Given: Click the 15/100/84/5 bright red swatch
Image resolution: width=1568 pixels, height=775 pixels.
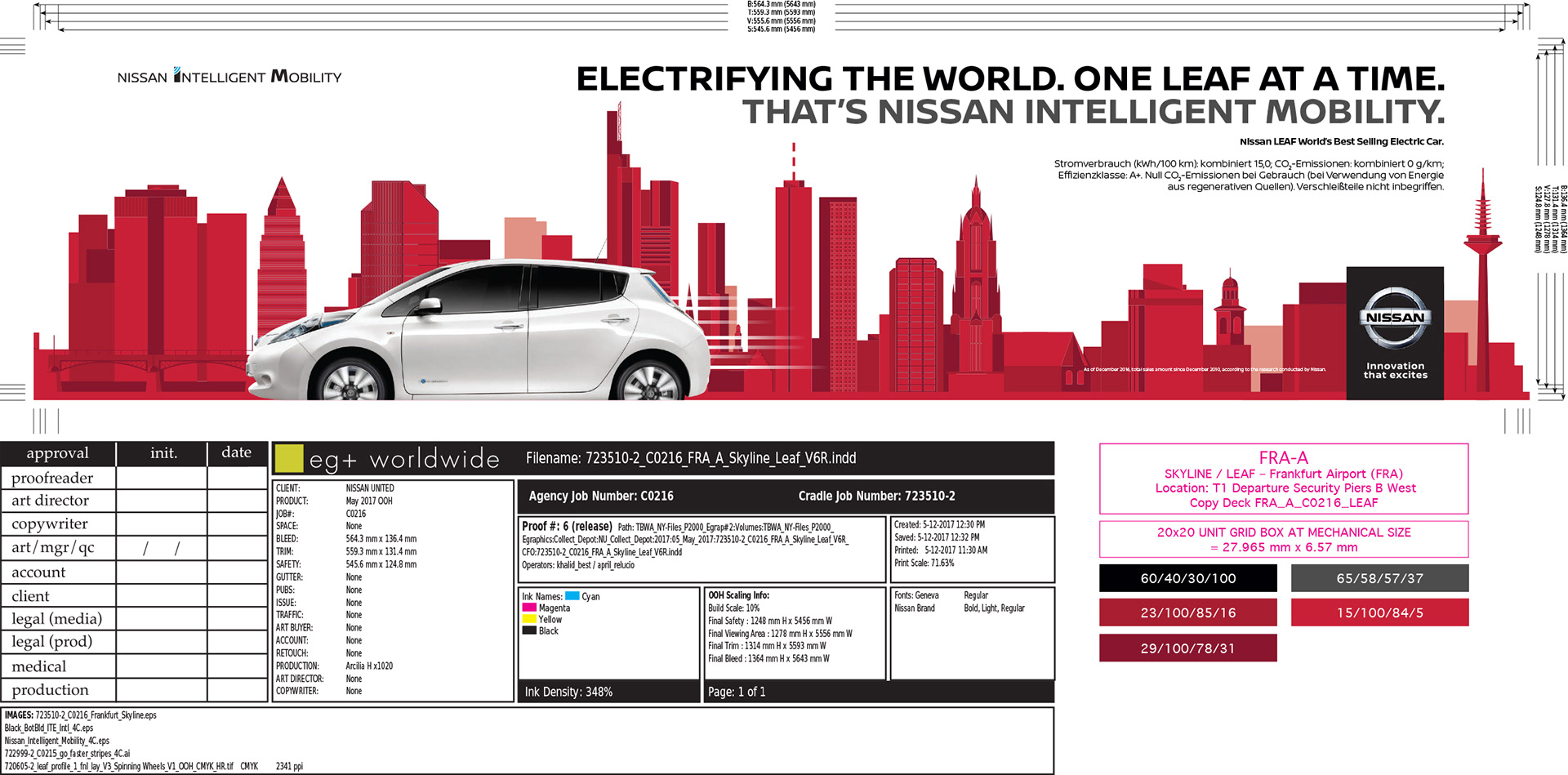Looking at the screenshot, I should pos(1380,612).
